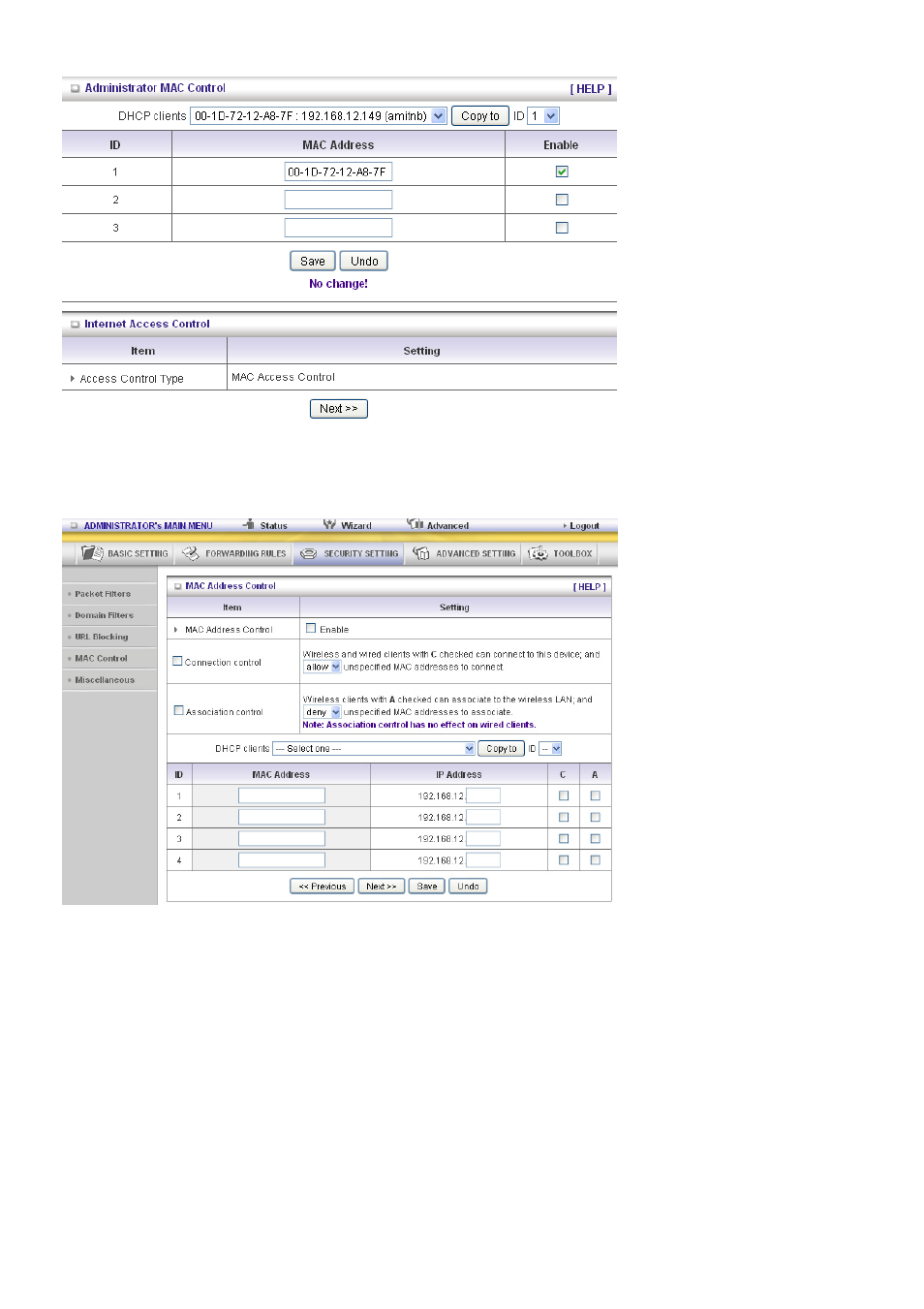The image size is (924, 1309).
Task: Click the Status icon in the main menu
Action: (x=249, y=524)
